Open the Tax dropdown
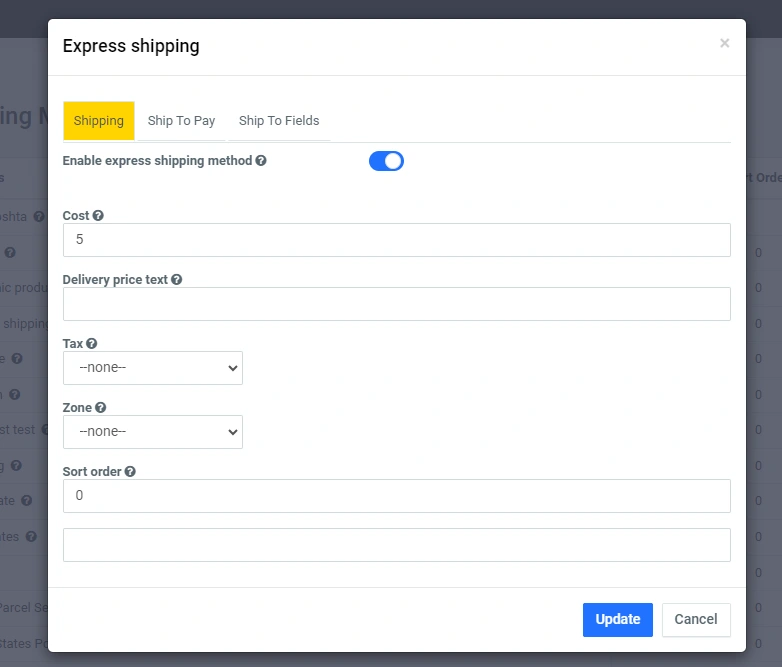This screenshot has width=782, height=667. point(153,368)
